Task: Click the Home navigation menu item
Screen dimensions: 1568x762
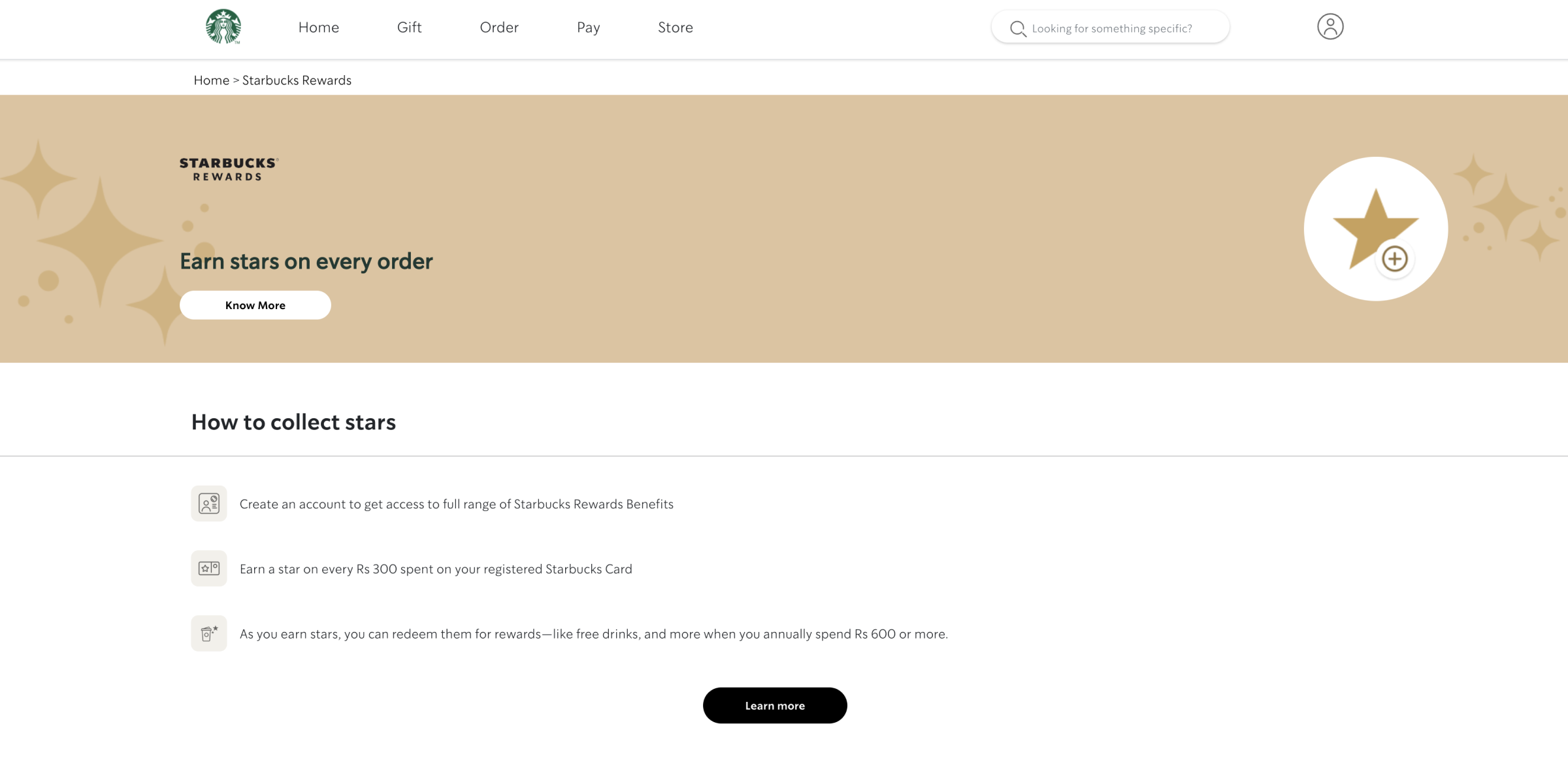Action: coord(318,27)
